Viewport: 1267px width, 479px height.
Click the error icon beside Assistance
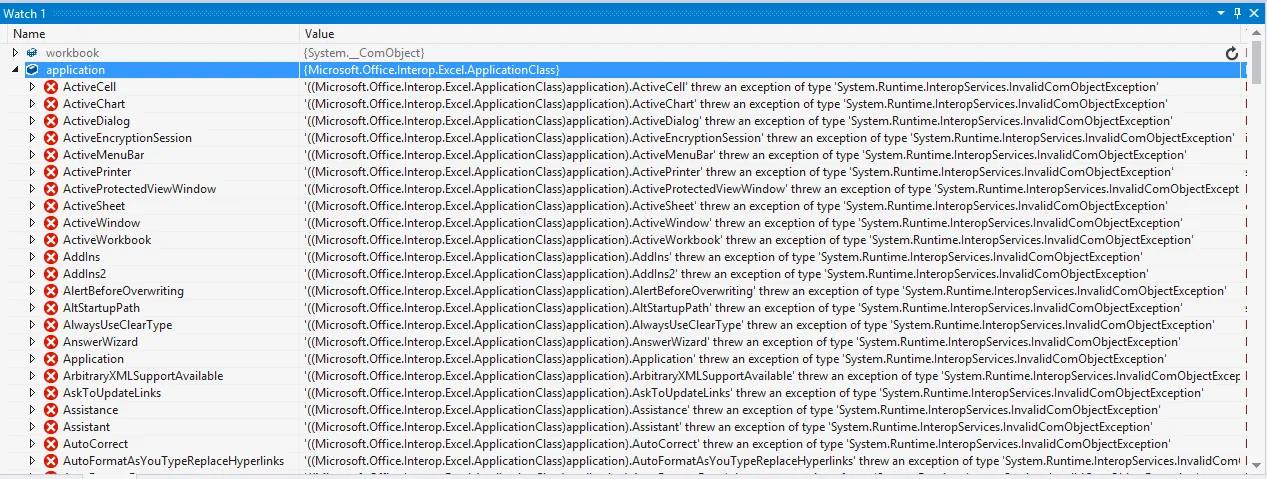[51, 410]
